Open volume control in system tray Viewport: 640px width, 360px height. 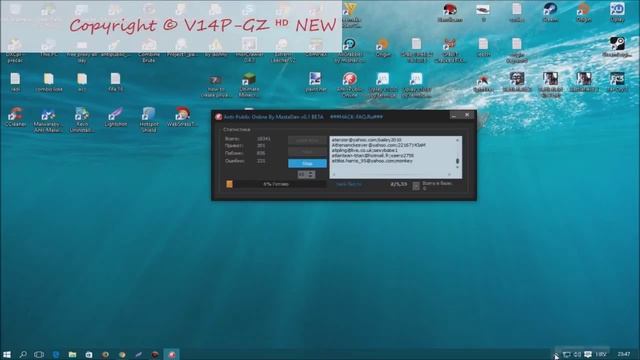[577, 354]
